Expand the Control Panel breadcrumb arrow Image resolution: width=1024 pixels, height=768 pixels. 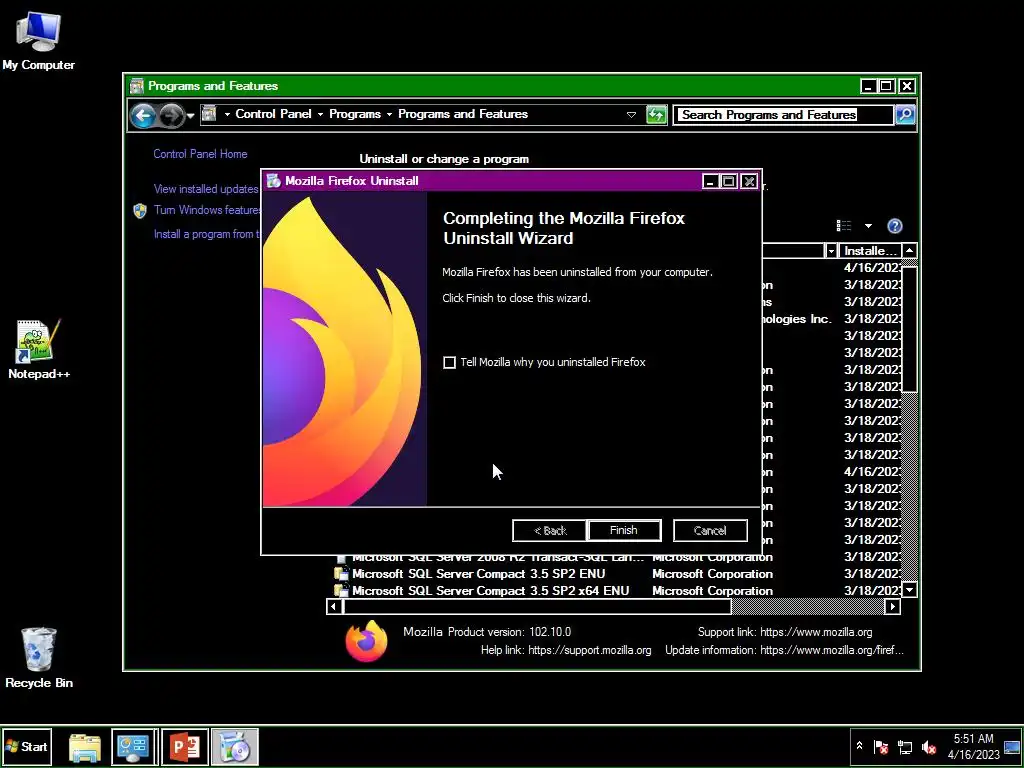coord(320,114)
